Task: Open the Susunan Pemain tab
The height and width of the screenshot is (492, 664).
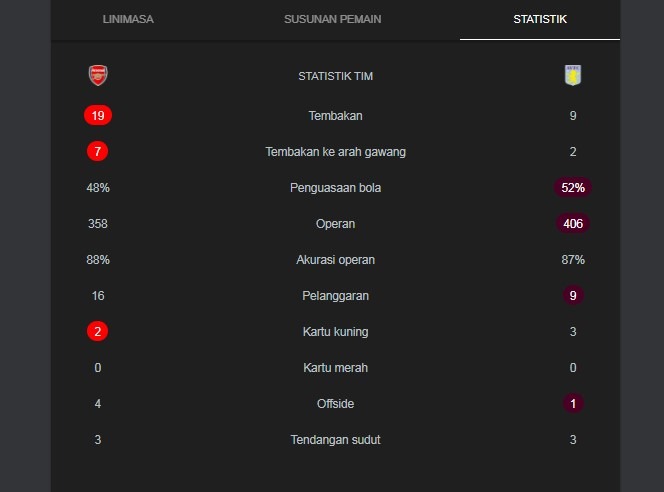Action: 332,19
